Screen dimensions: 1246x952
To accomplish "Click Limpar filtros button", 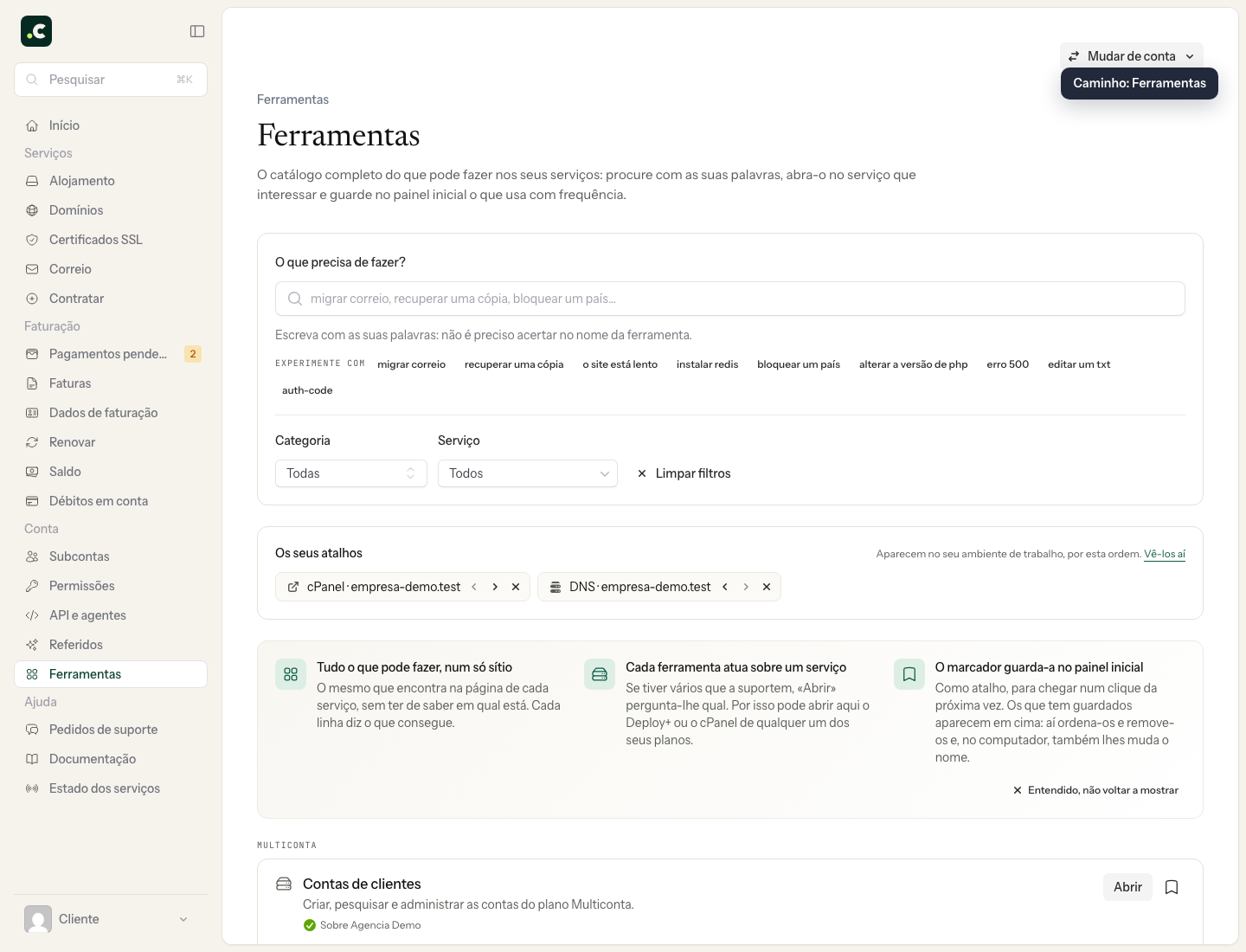I will [x=684, y=473].
